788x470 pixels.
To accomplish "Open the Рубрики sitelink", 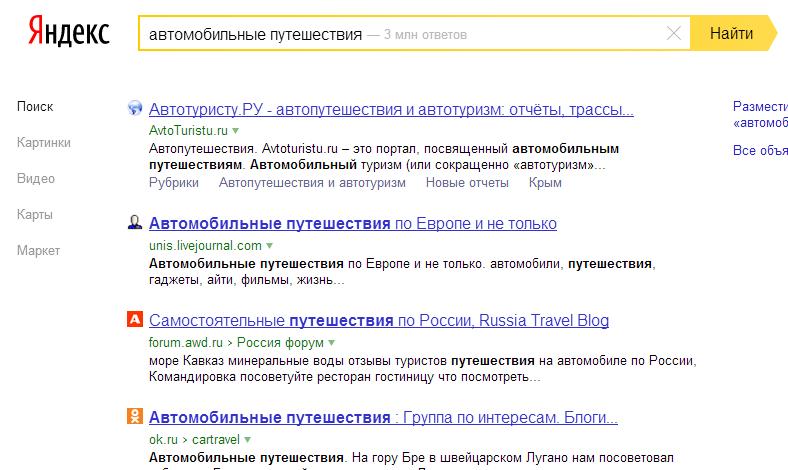I will click(174, 183).
